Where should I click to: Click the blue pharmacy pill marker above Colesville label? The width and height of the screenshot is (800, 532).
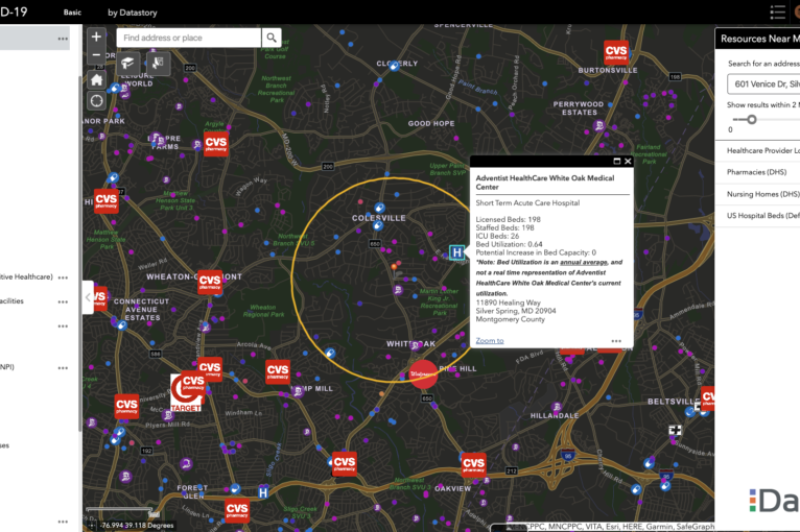pos(379,208)
